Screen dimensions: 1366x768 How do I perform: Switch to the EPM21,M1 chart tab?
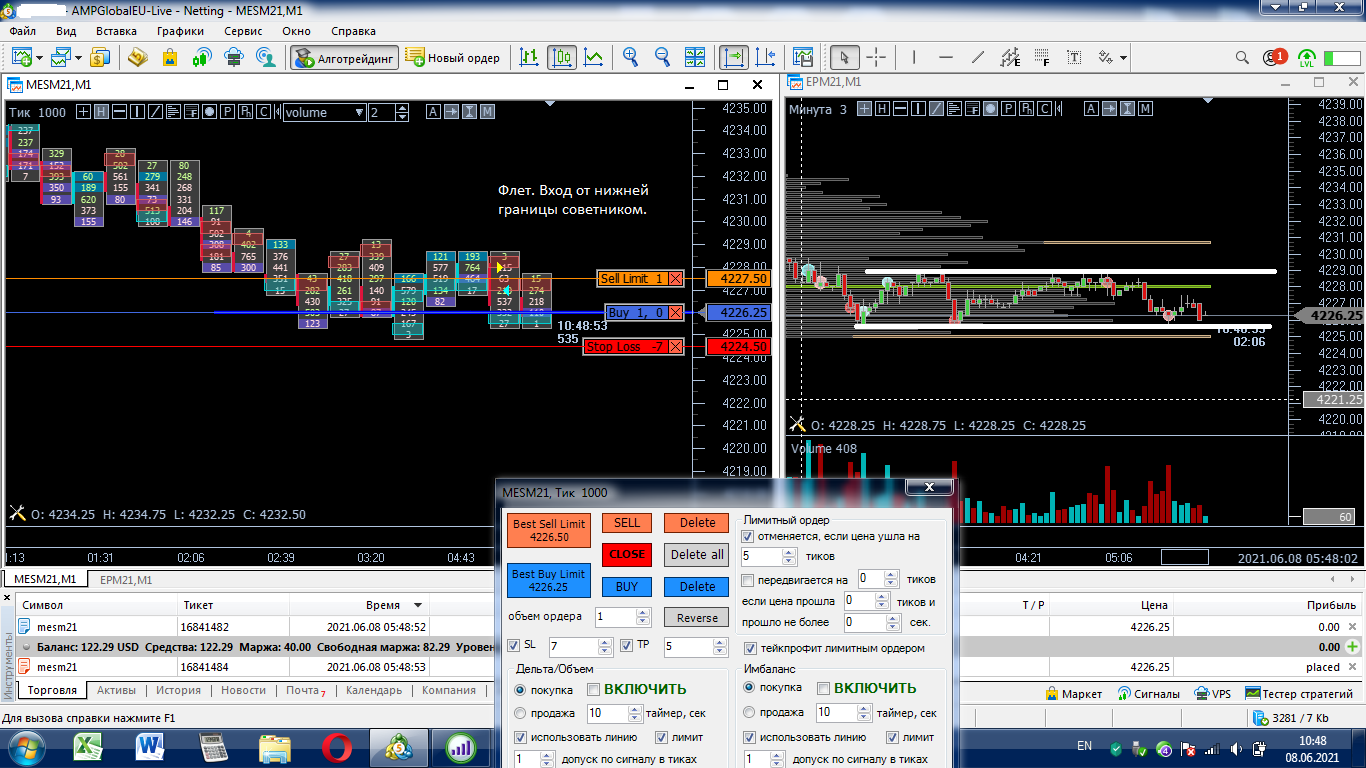[126, 580]
